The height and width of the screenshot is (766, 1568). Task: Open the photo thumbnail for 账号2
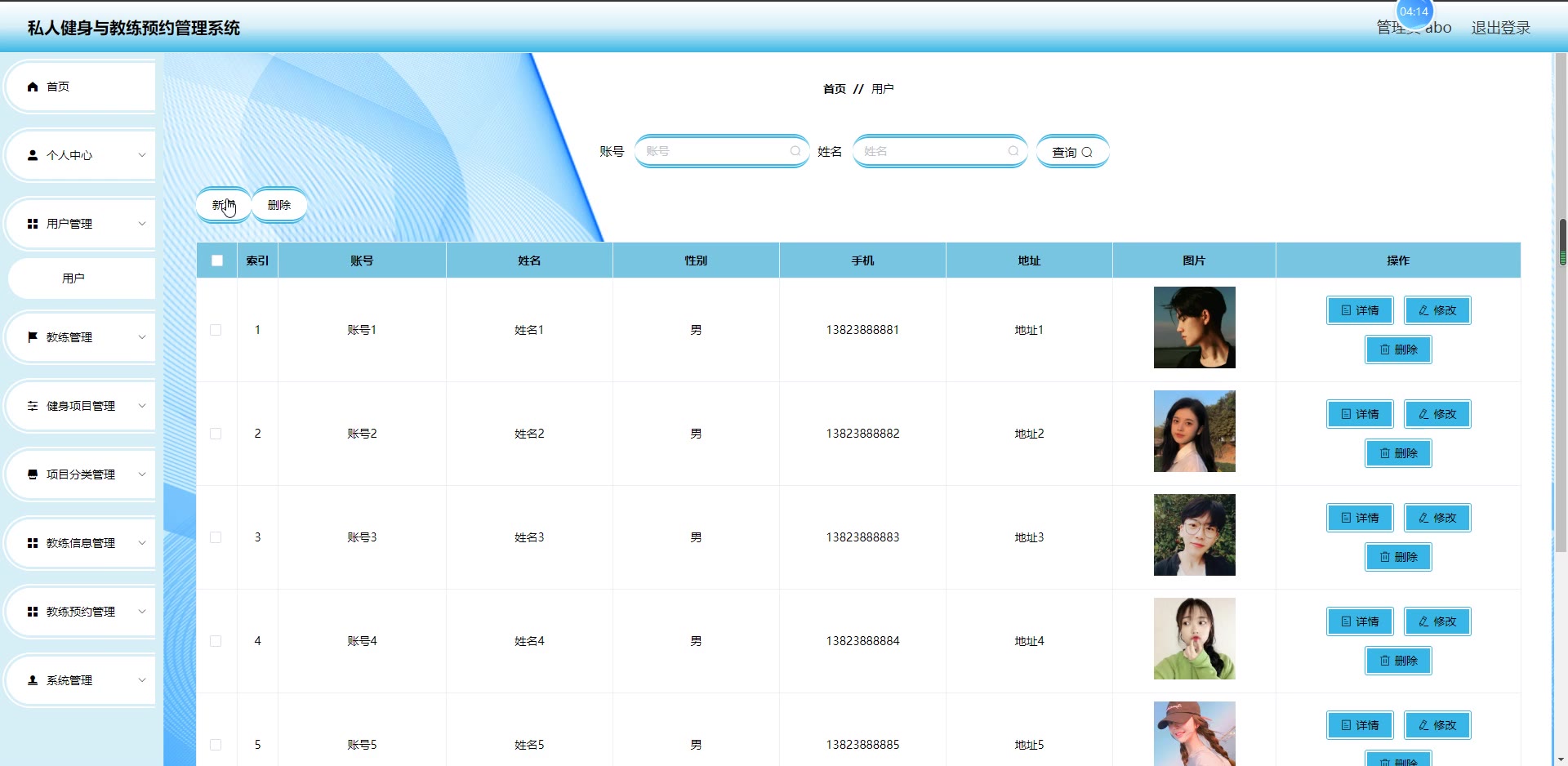pyautogui.click(x=1194, y=431)
